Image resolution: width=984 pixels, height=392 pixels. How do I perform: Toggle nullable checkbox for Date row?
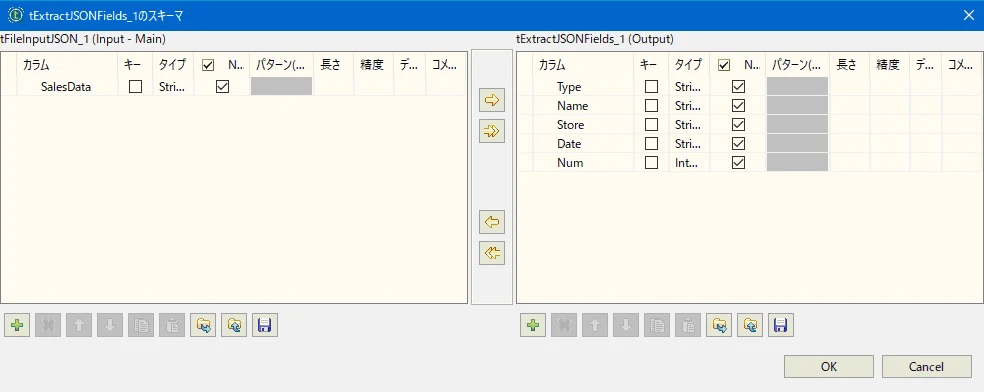(x=739, y=144)
